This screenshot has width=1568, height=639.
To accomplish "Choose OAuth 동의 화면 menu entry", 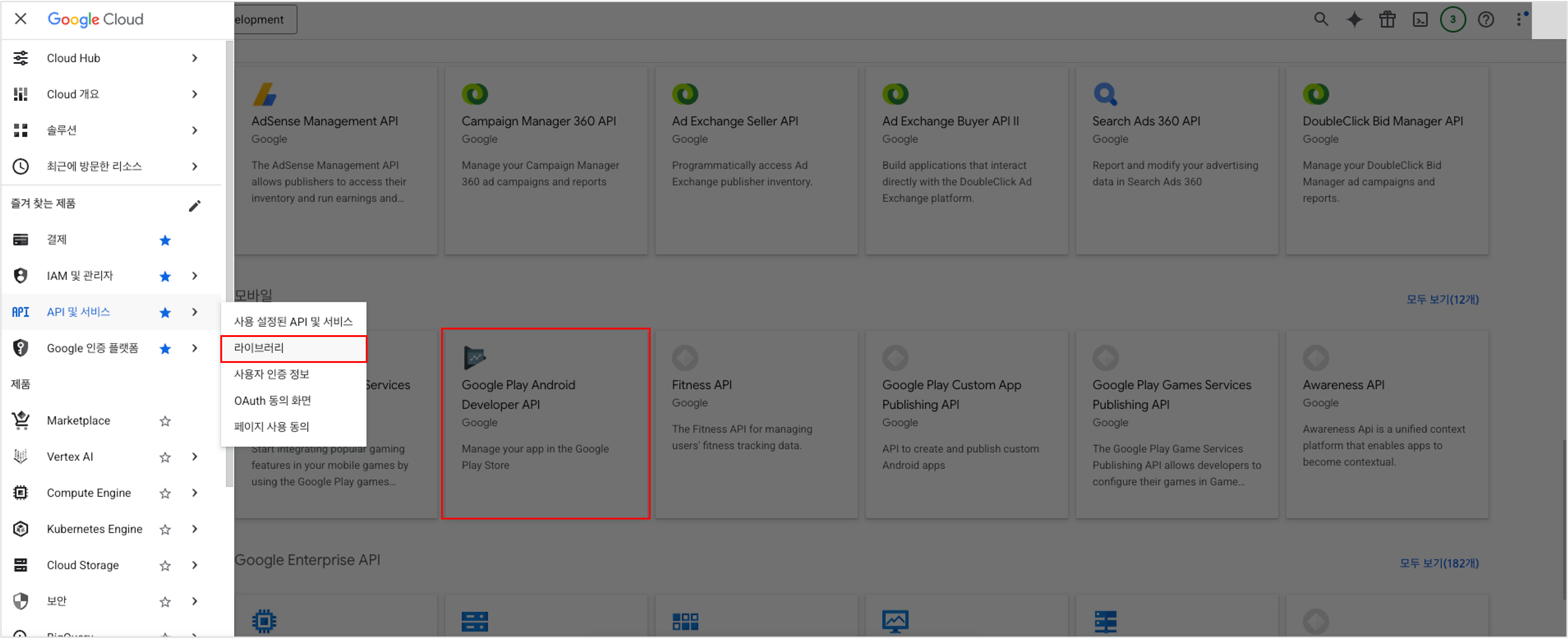I will pos(273,400).
